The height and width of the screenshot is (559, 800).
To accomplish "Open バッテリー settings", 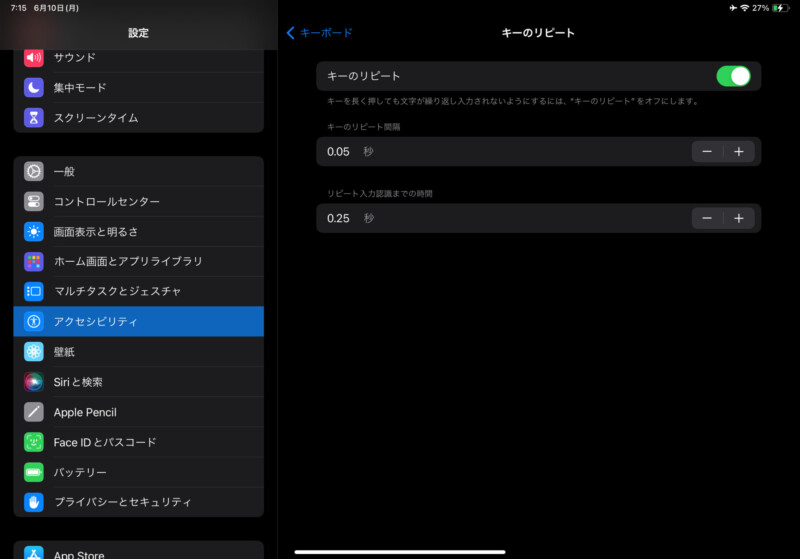I will (x=139, y=472).
